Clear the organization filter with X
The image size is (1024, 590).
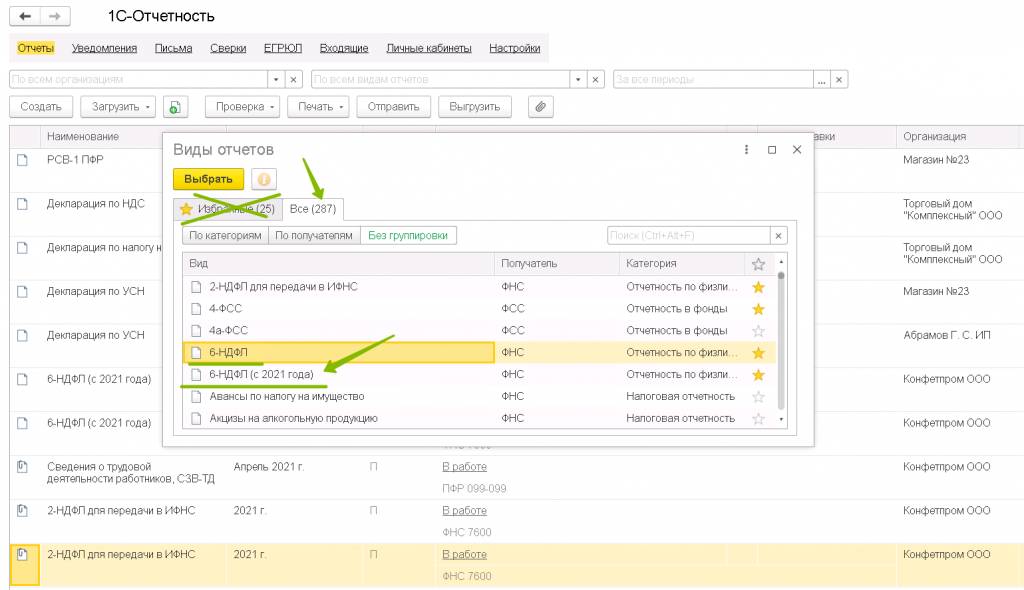pyautogui.click(x=293, y=80)
